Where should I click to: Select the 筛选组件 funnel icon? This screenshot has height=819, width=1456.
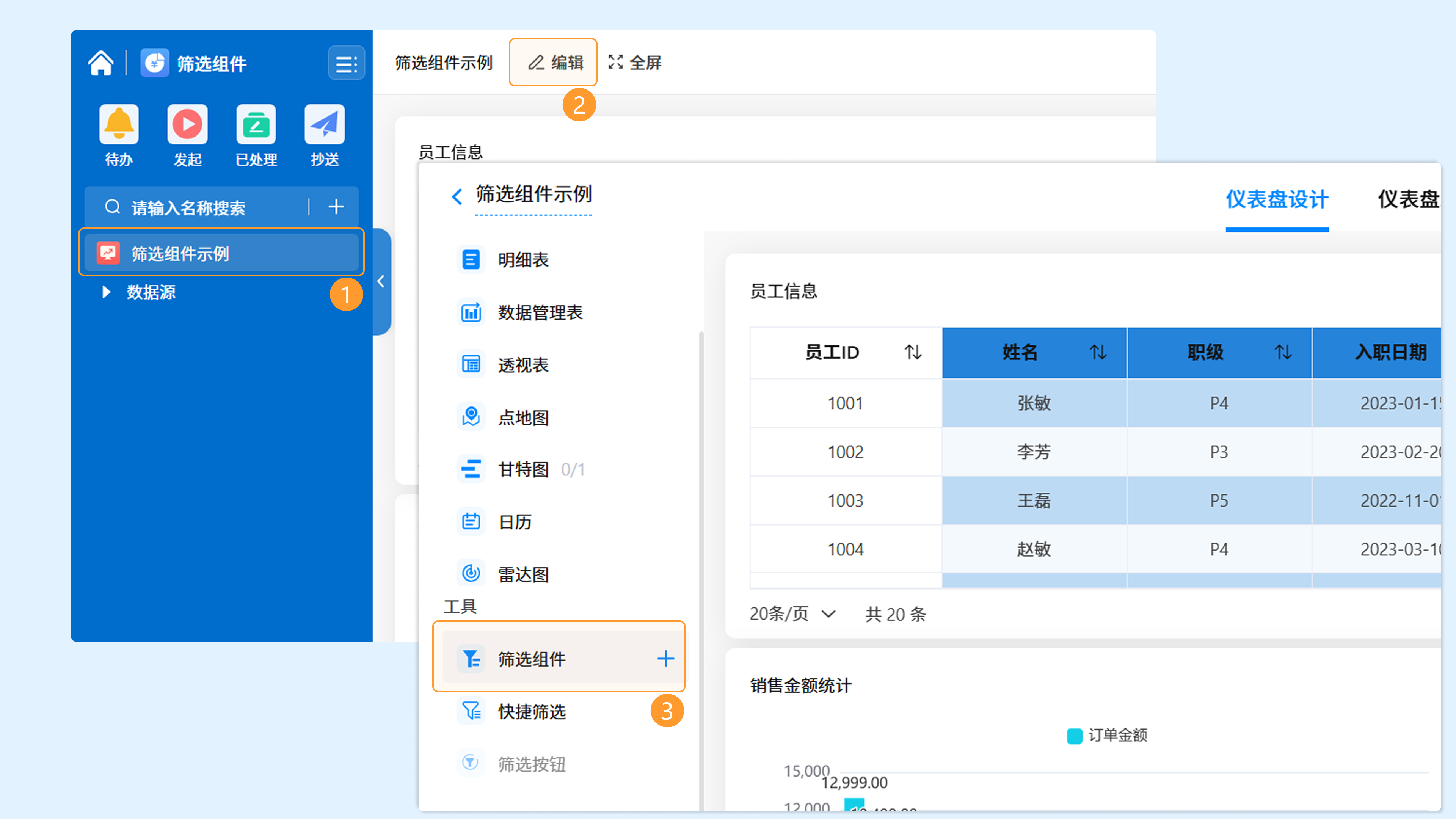tap(471, 659)
